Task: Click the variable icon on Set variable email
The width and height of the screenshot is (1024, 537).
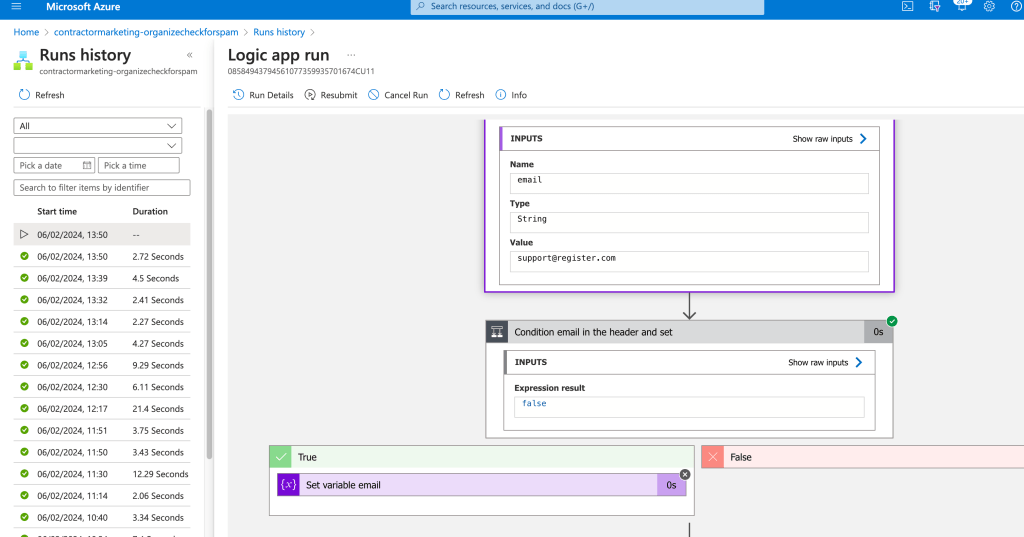Action: tap(289, 485)
